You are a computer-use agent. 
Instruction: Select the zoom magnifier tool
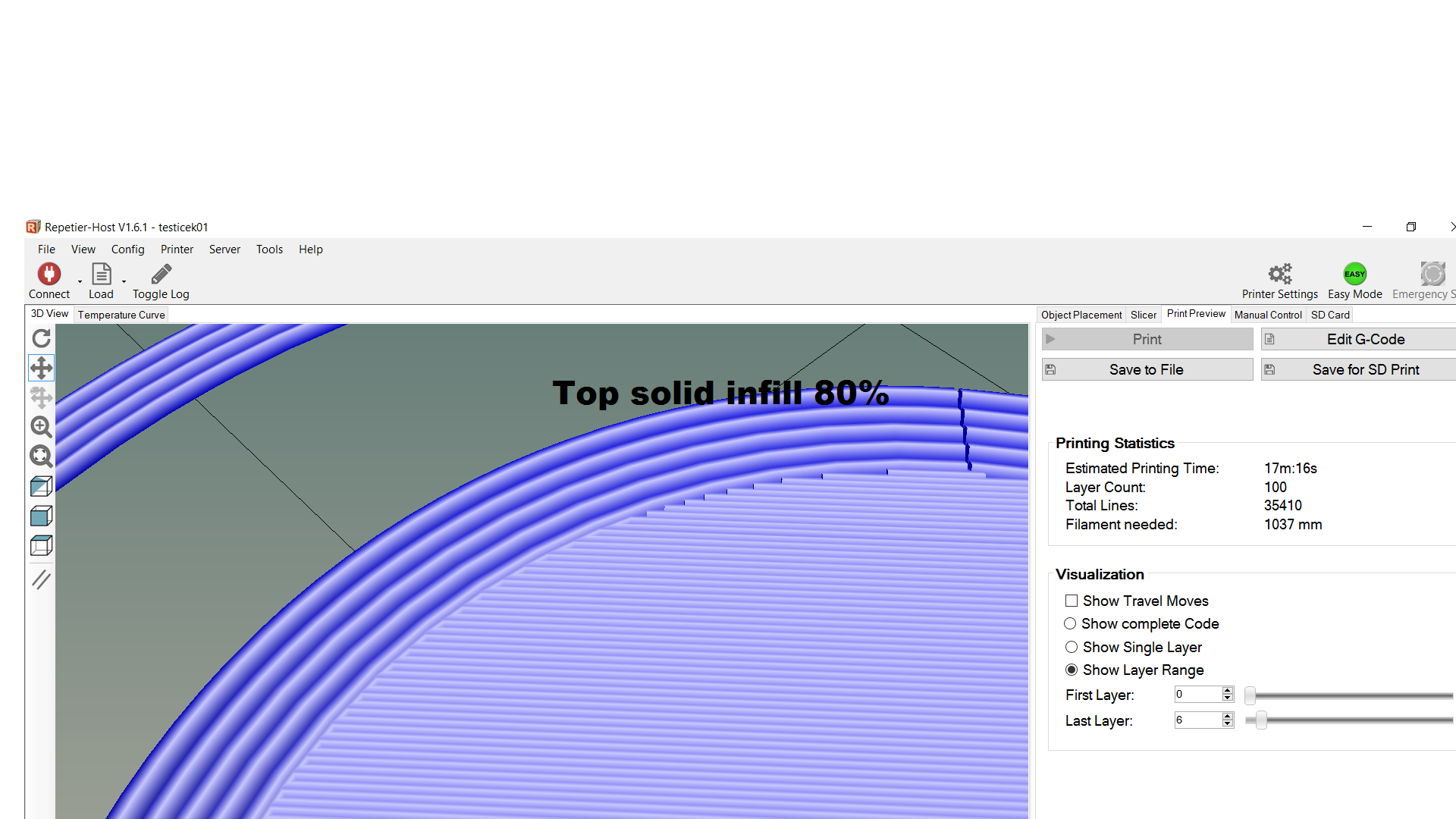click(41, 427)
